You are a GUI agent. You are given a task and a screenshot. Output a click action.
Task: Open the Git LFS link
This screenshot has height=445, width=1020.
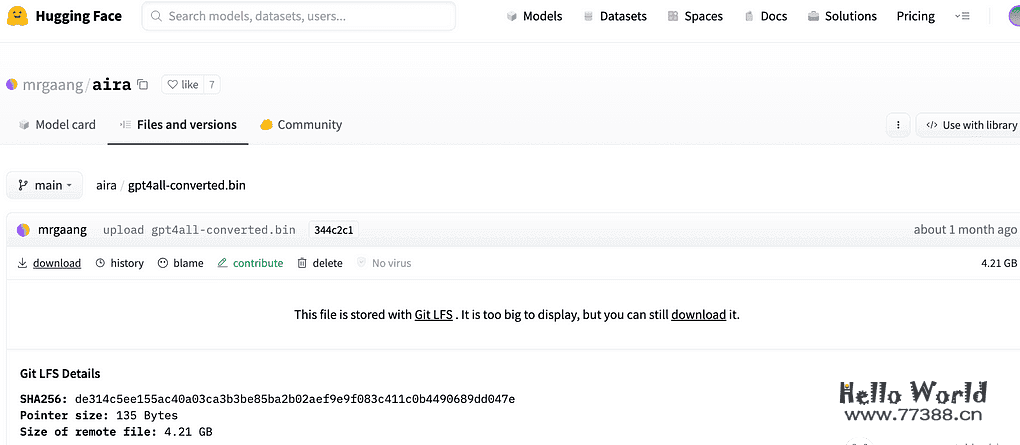pos(434,314)
